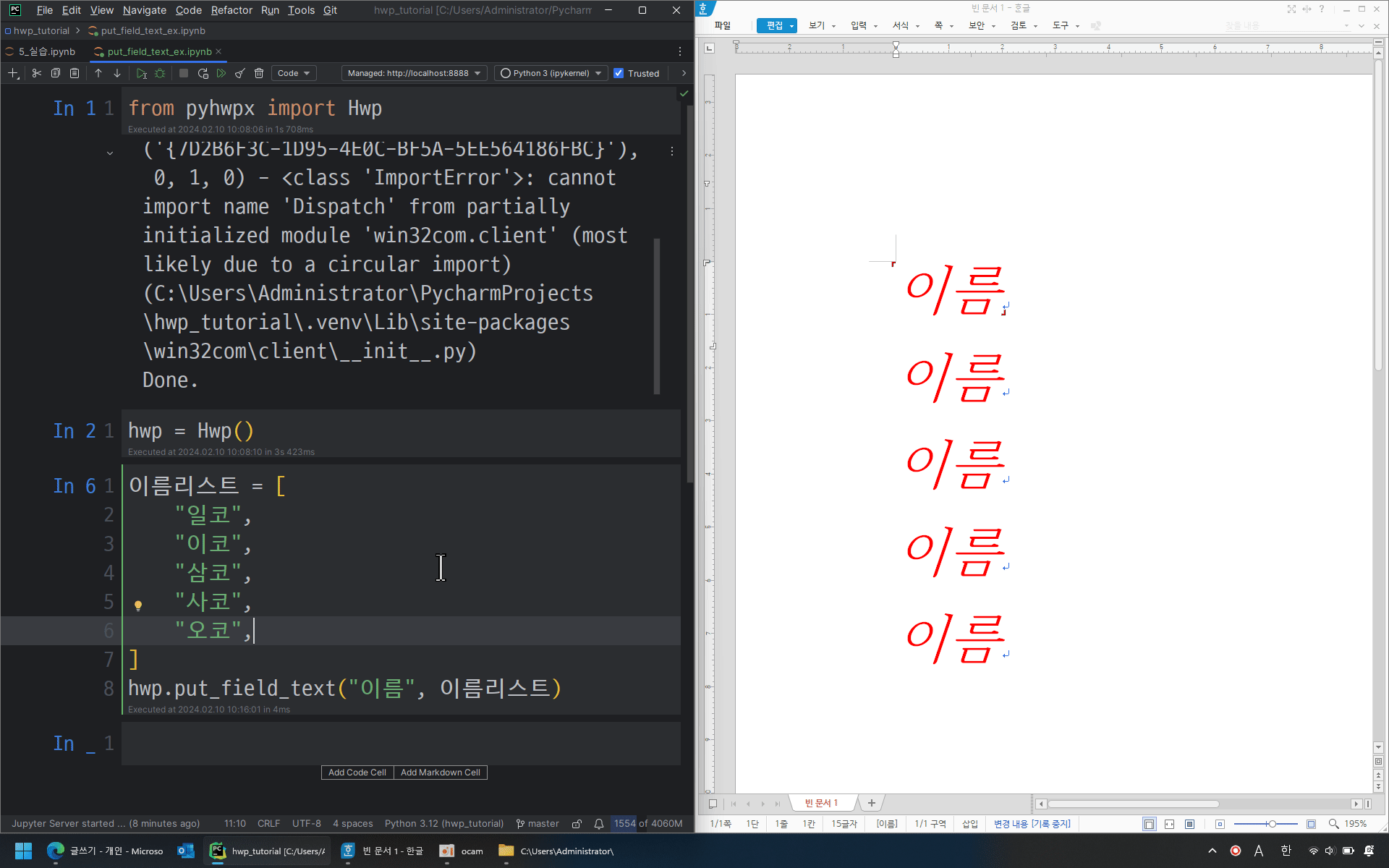Toggle insert mode (삽입) in the Hangul status bar

tap(969, 824)
